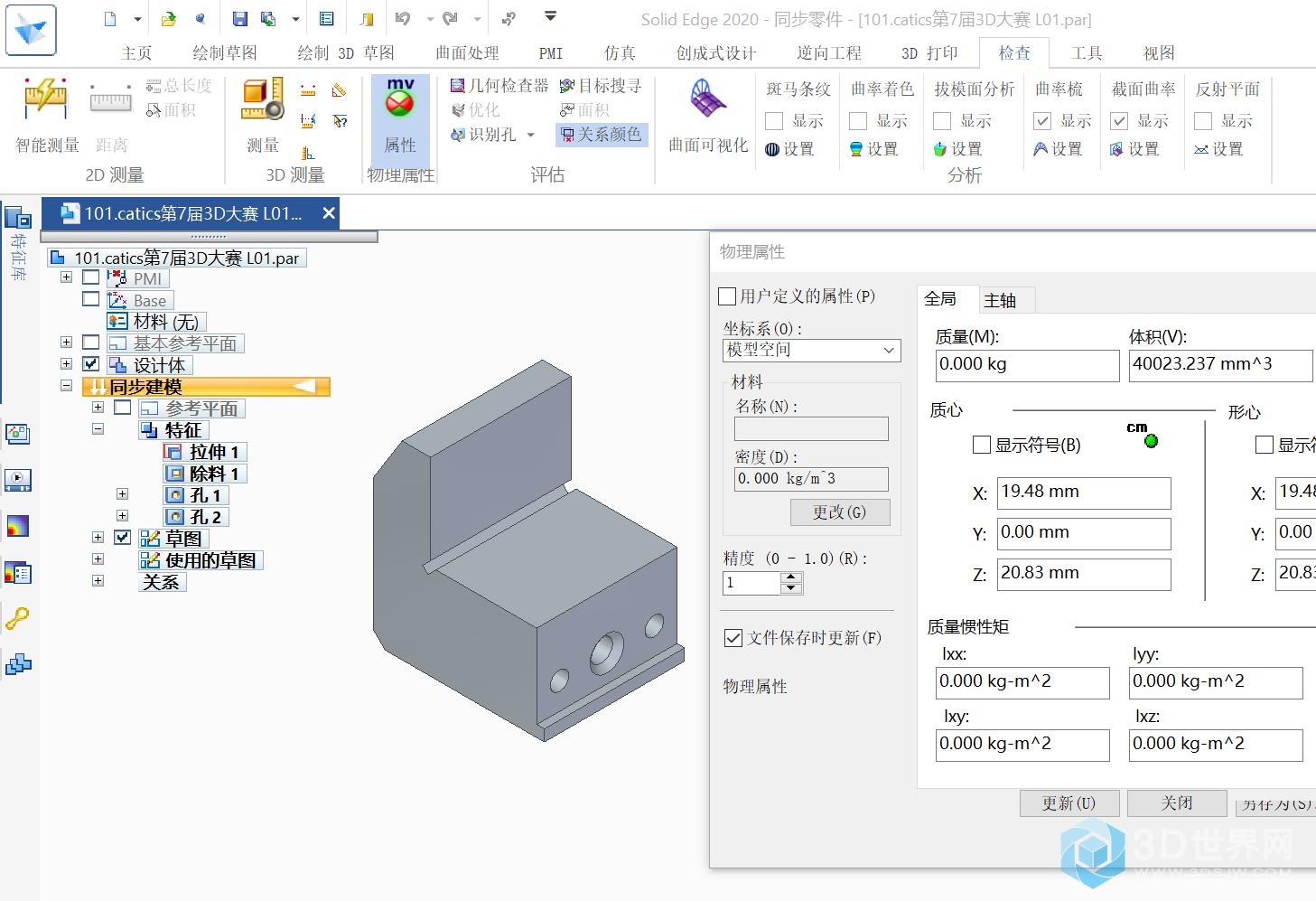Open Draft Face Analysis settings
Screen dimensions: 1316x901
[957, 149]
